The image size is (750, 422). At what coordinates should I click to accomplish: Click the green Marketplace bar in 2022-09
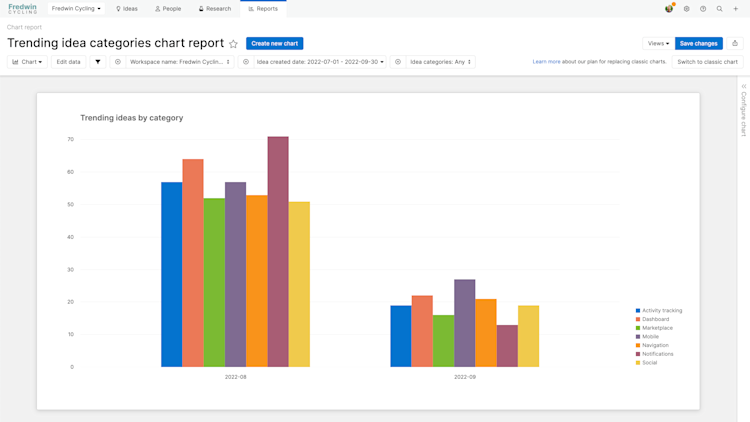pos(443,341)
